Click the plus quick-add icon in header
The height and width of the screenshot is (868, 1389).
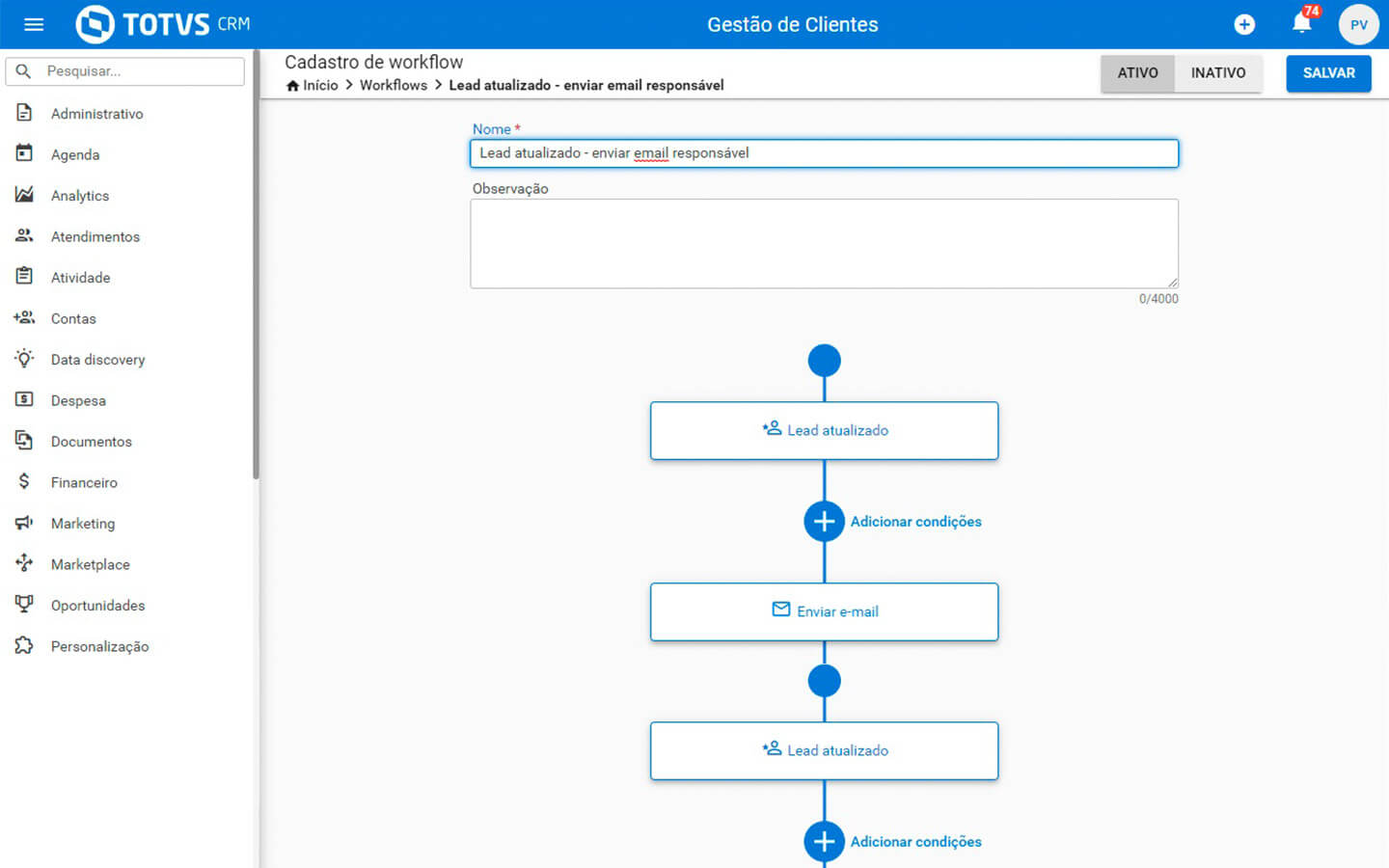(x=1244, y=24)
